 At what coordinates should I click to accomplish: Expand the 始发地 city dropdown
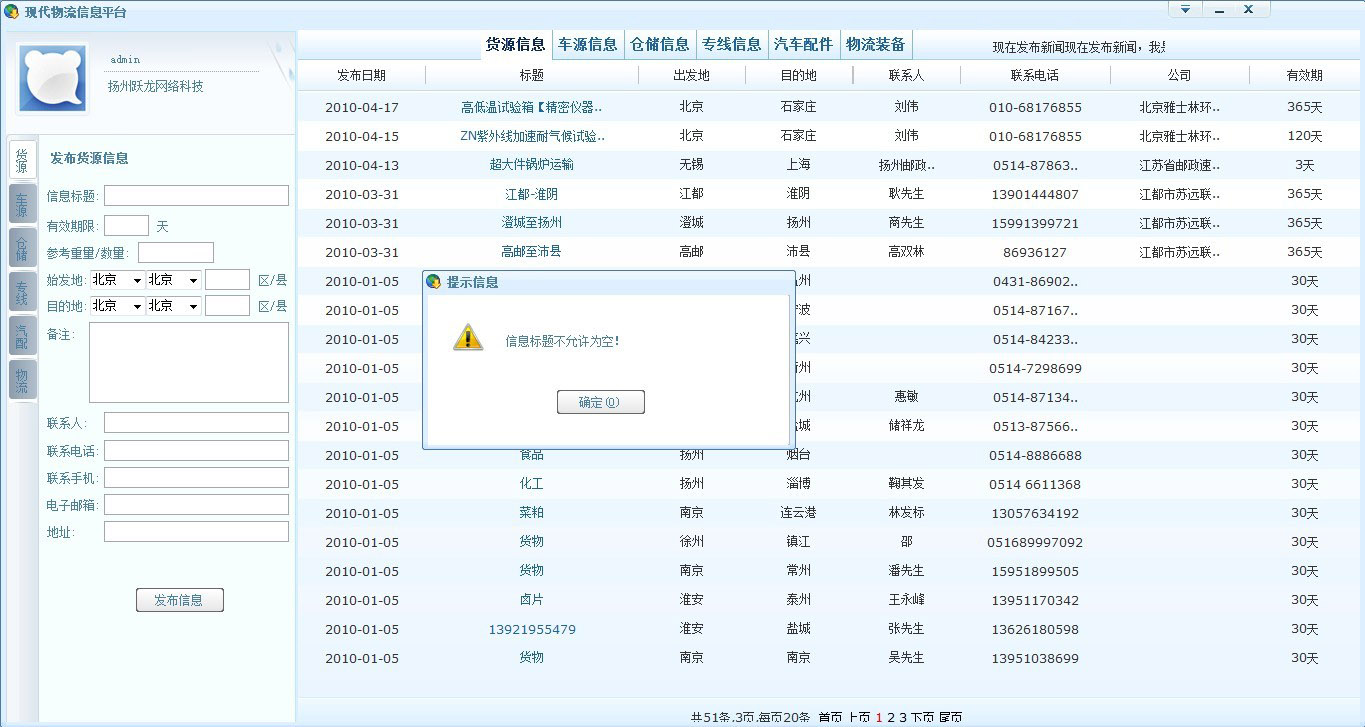pyautogui.click(x=174, y=280)
